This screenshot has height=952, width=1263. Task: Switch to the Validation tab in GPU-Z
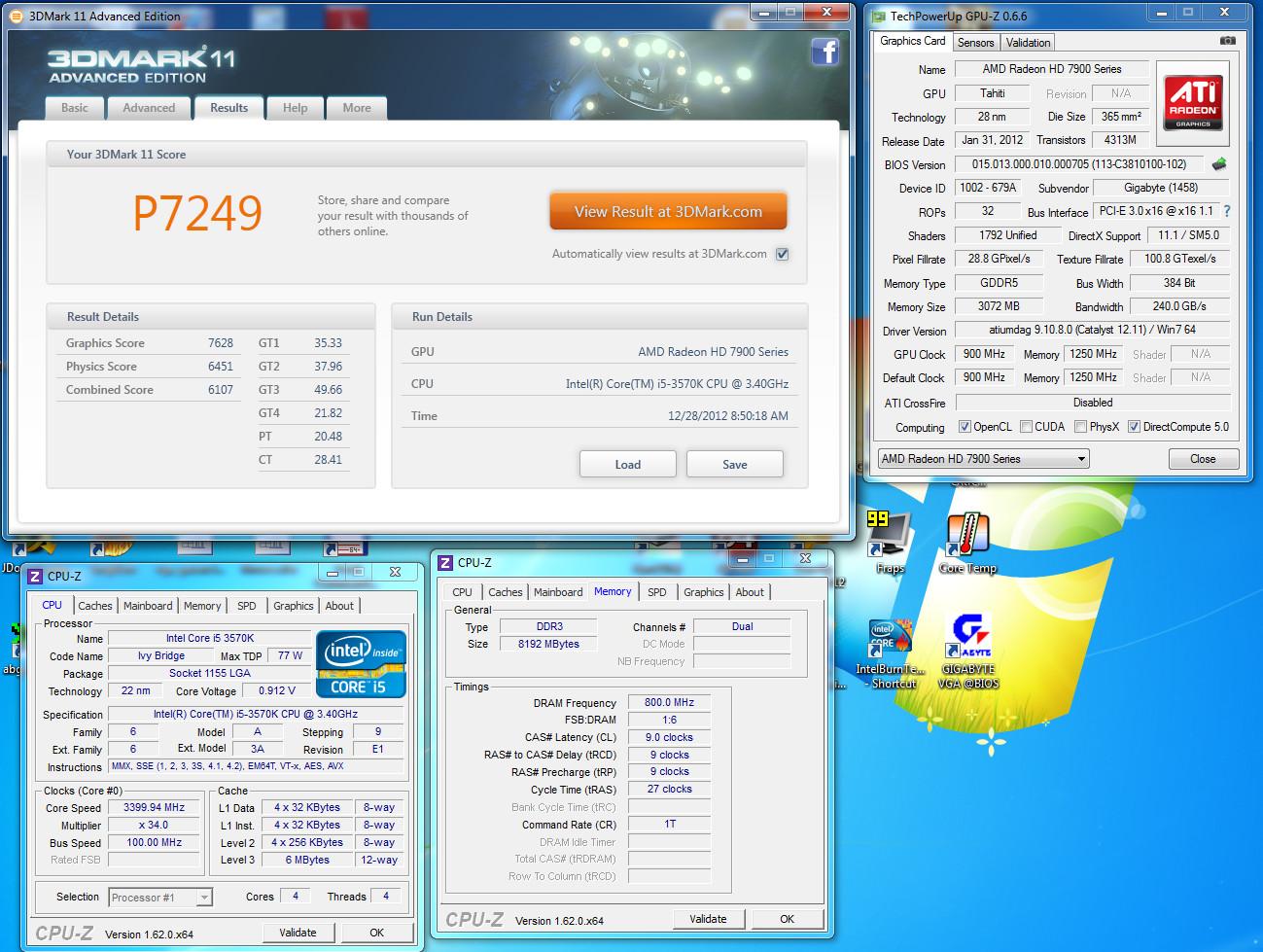point(1028,42)
